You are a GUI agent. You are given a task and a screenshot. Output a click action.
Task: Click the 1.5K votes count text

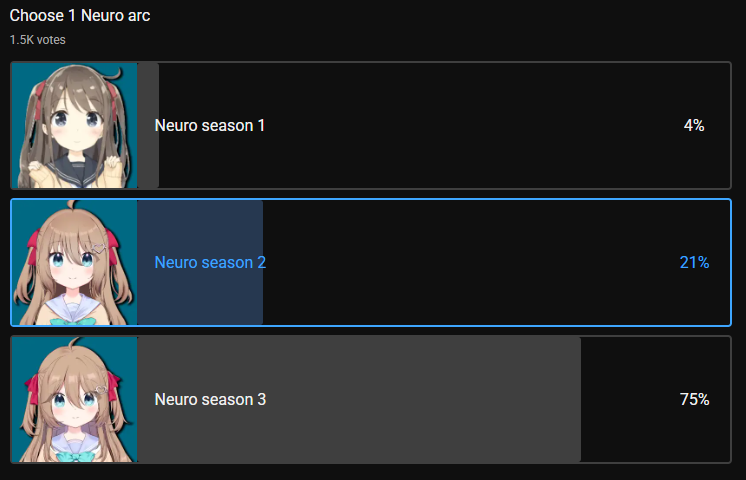point(37,40)
